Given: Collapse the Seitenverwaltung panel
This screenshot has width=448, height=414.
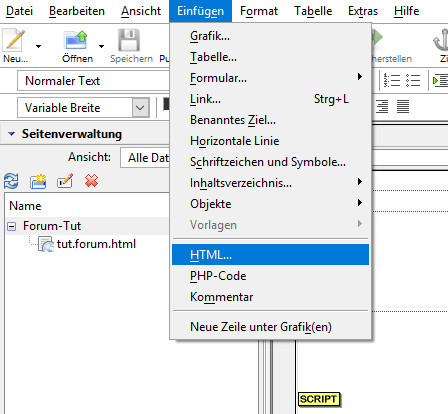Looking at the screenshot, I should click(x=11, y=134).
